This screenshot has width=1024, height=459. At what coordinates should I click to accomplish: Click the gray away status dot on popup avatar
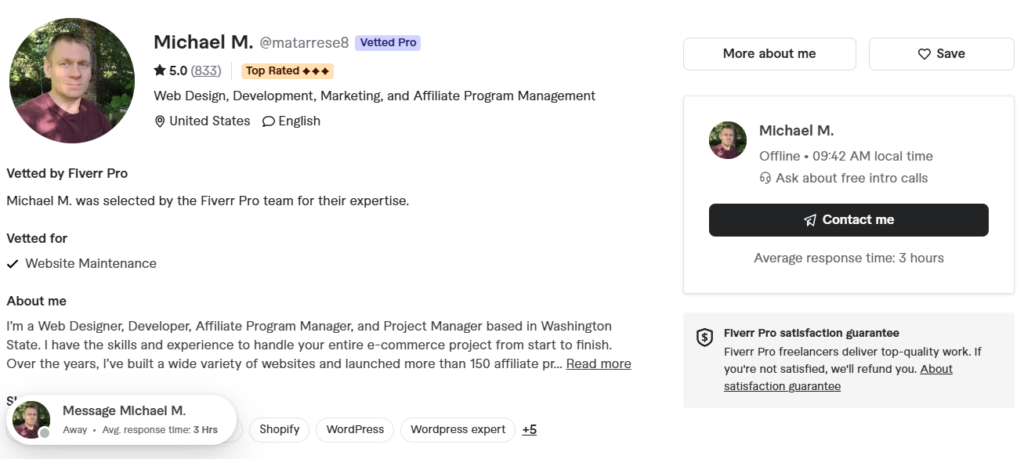[44, 433]
